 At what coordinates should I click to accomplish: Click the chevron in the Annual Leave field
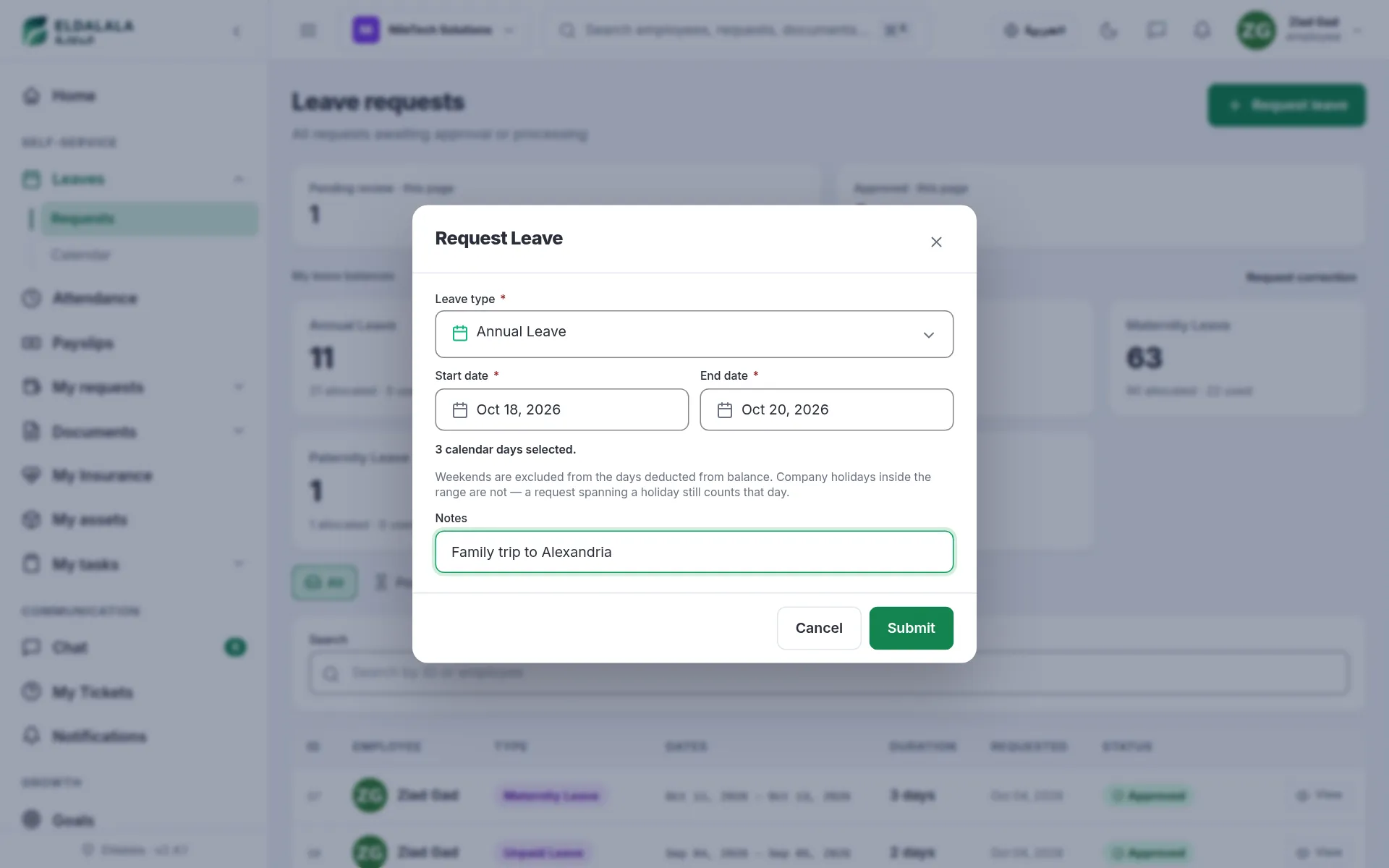tap(928, 335)
